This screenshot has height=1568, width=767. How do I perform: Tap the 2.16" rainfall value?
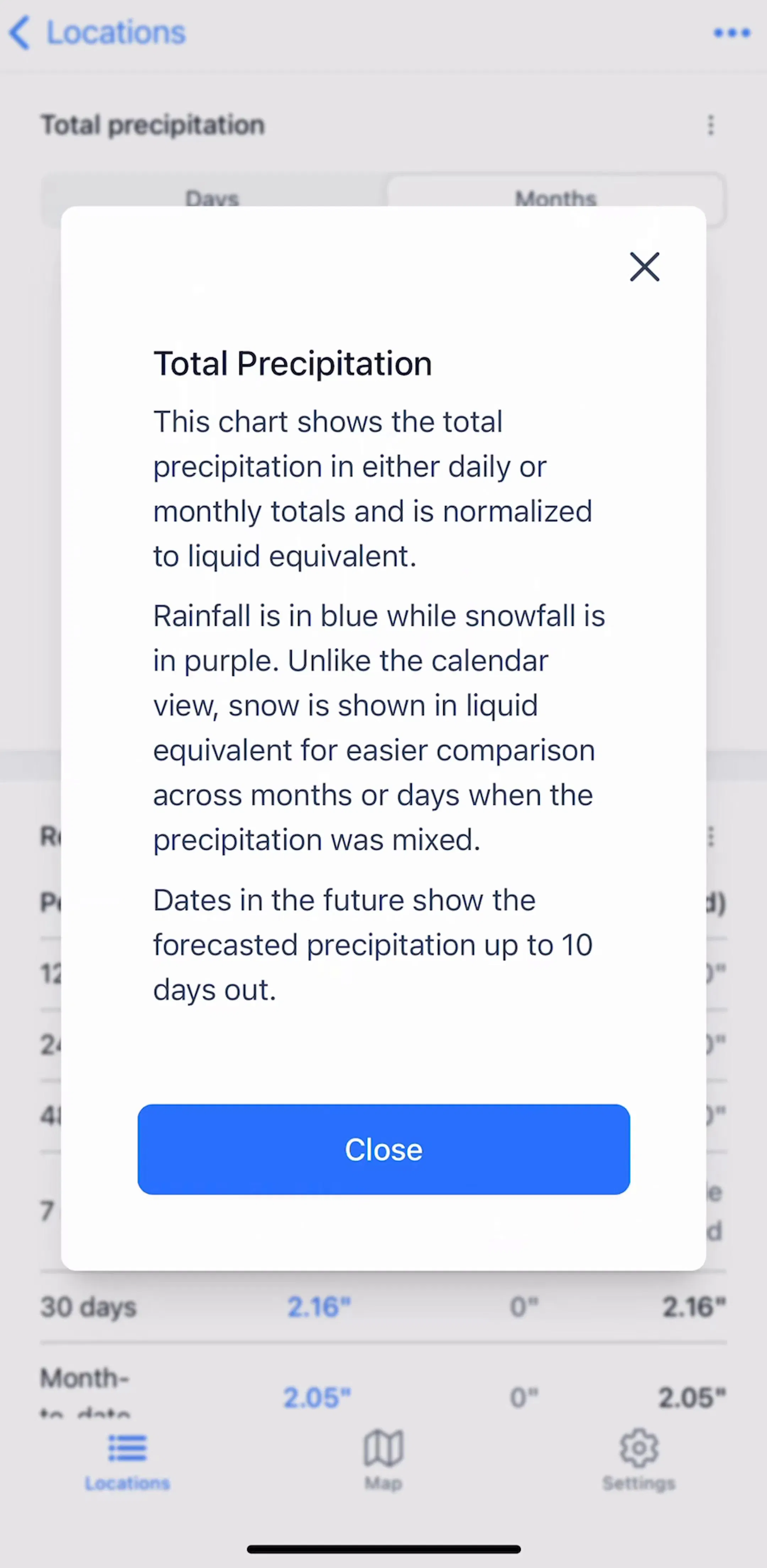pyautogui.click(x=319, y=1306)
